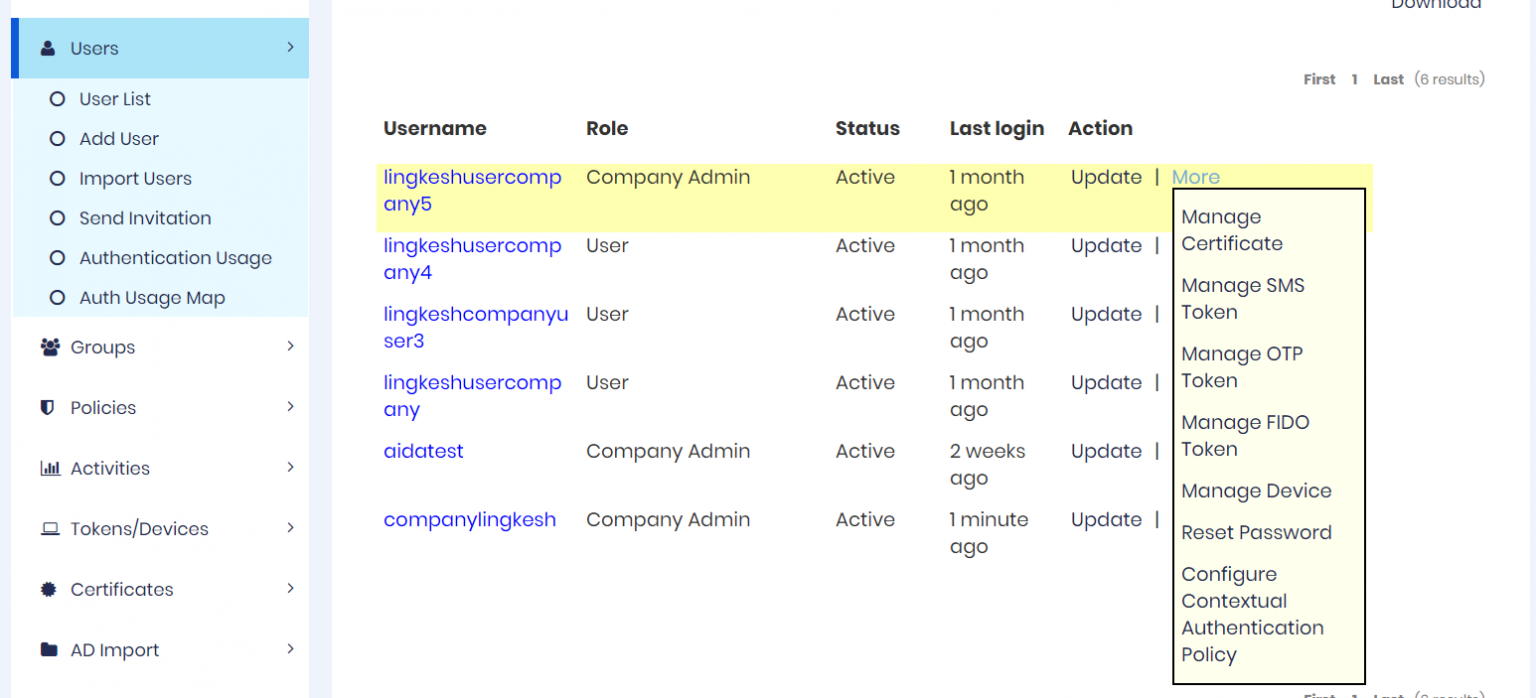Choose Manage SMS Token from More menu
Screen dimensions: 1536x698
1242,298
